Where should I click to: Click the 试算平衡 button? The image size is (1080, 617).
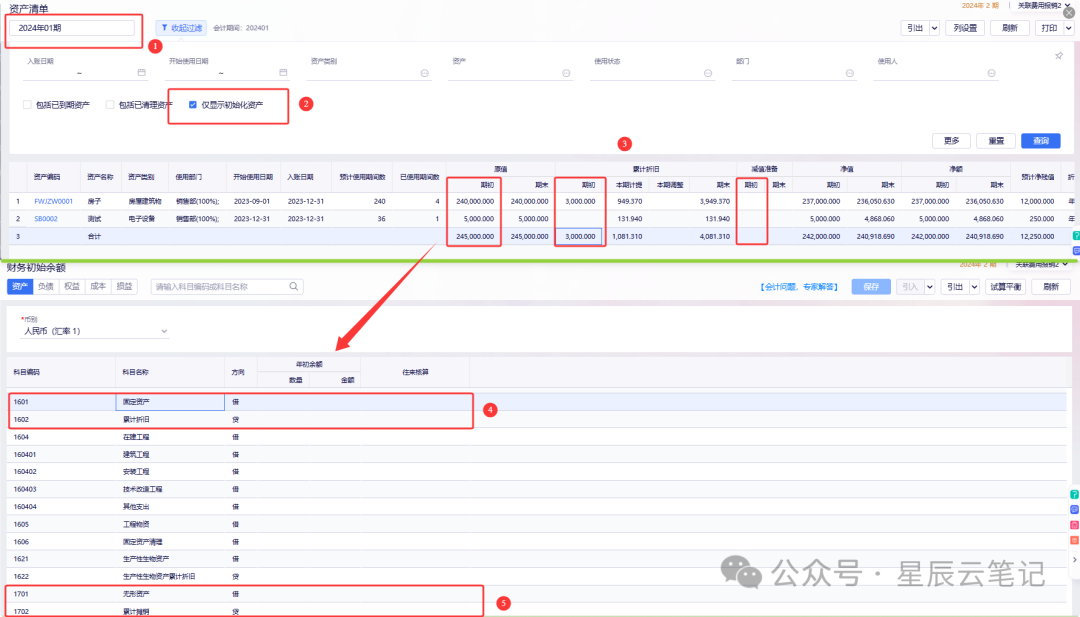click(x=1006, y=287)
